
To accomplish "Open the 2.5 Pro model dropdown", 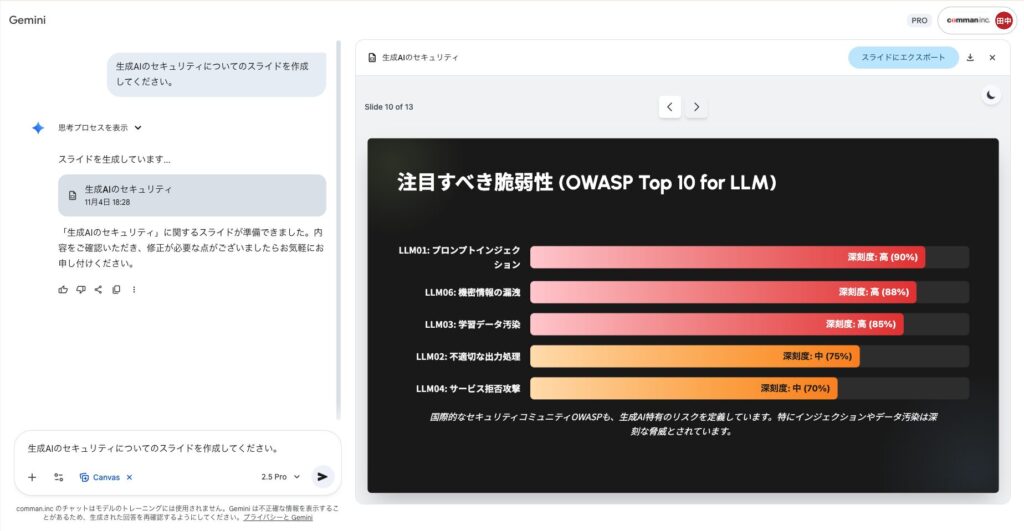I will click(280, 477).
